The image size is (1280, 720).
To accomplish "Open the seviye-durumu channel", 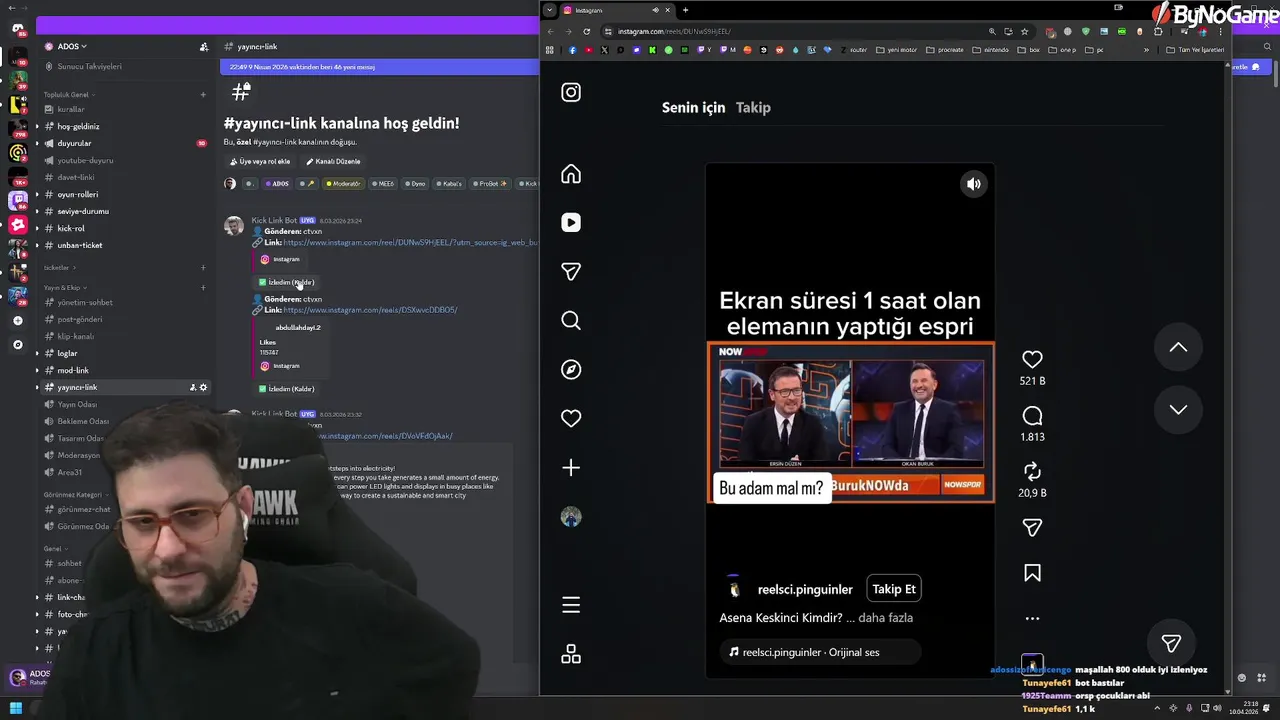I will pos(83,211).
